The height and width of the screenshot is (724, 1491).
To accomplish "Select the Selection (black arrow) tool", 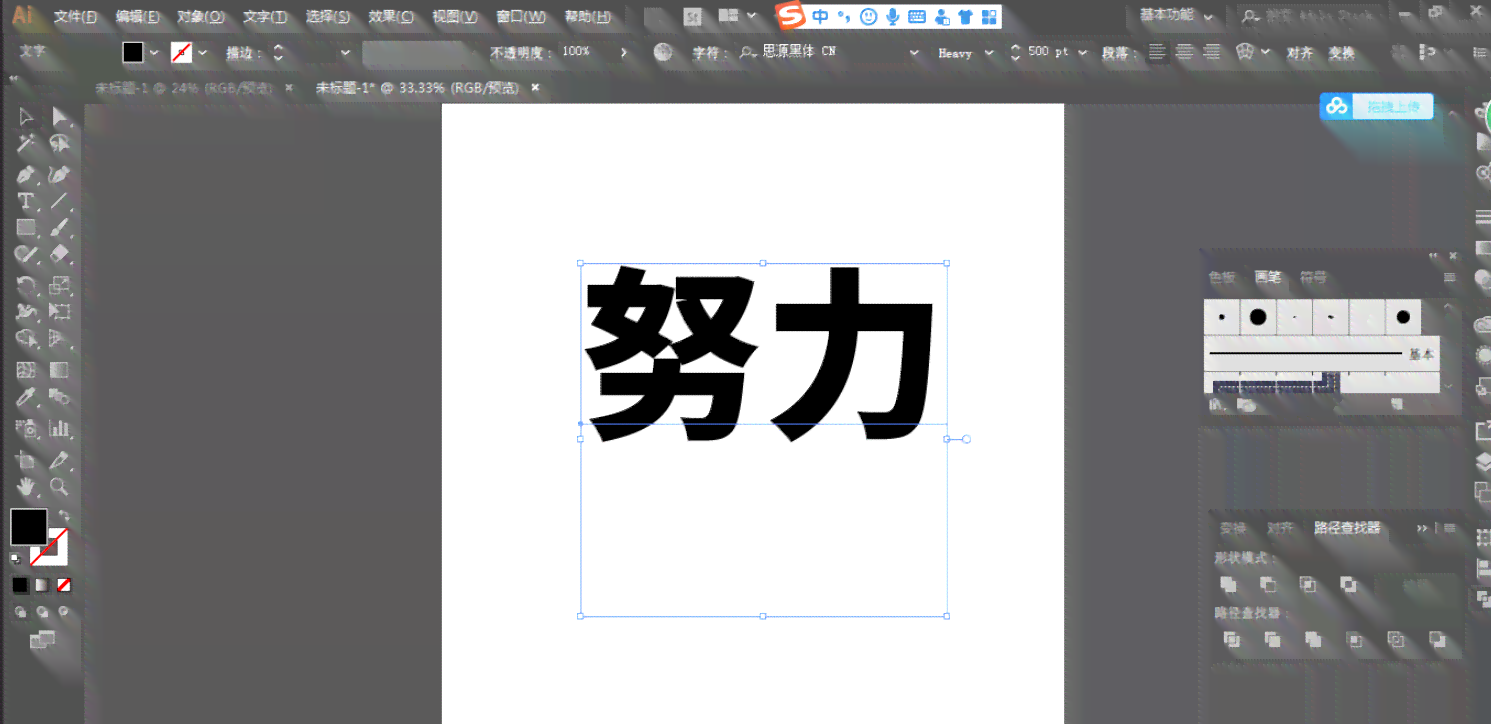I will [27, 118].
